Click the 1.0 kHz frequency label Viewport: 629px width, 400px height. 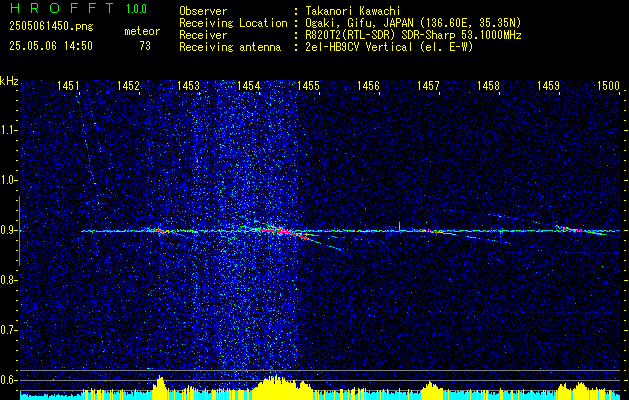[9, 180]
